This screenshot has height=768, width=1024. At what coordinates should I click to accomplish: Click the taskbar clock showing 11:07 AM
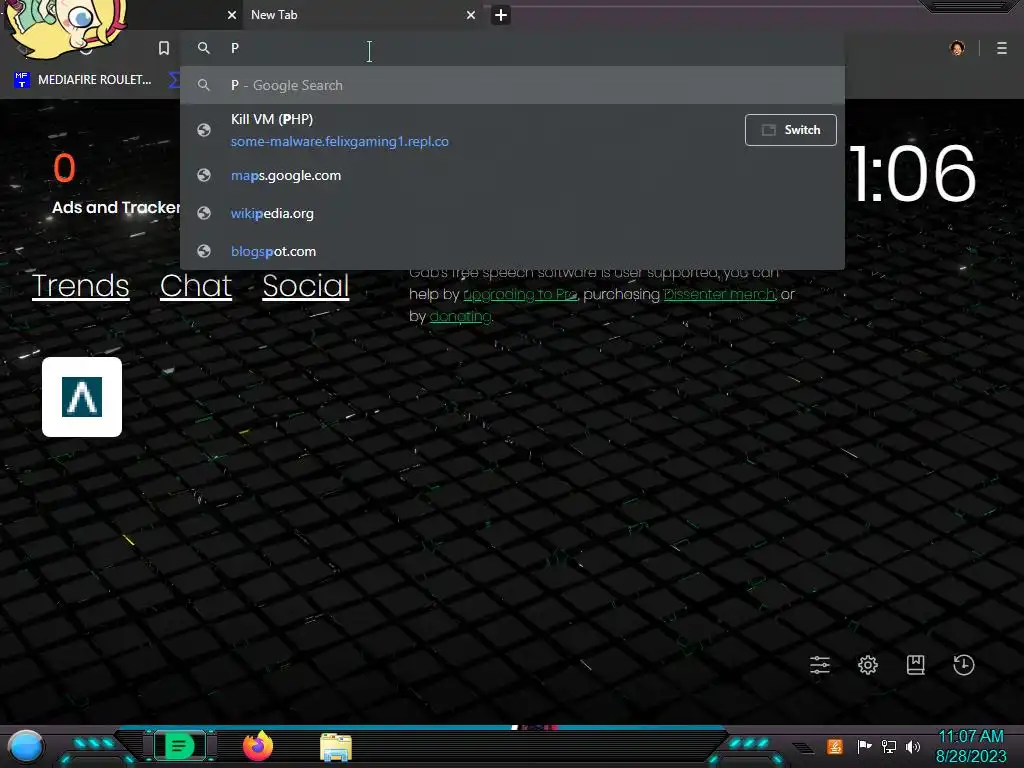[971, 746]
